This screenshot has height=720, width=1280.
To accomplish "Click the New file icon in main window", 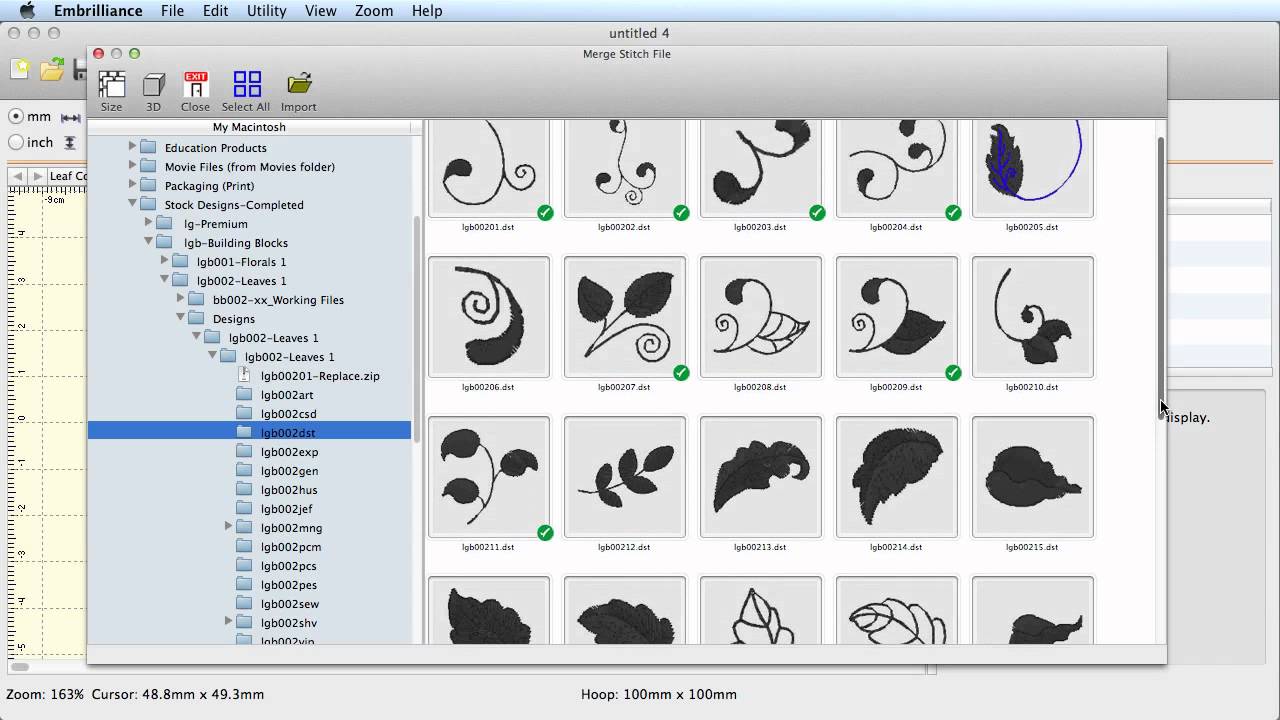I will click(x=20, y=69).
